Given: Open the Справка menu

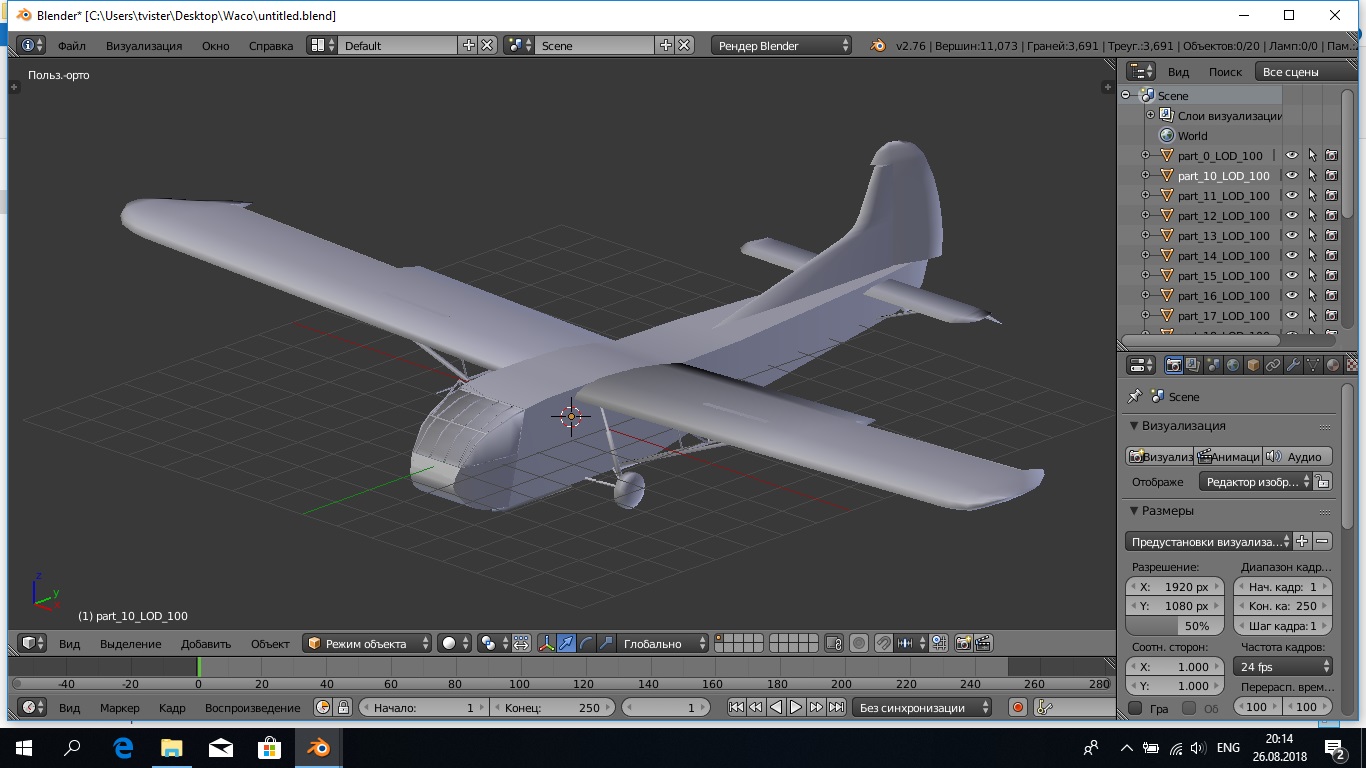Looking at the screenshot, I should (271, 45).
